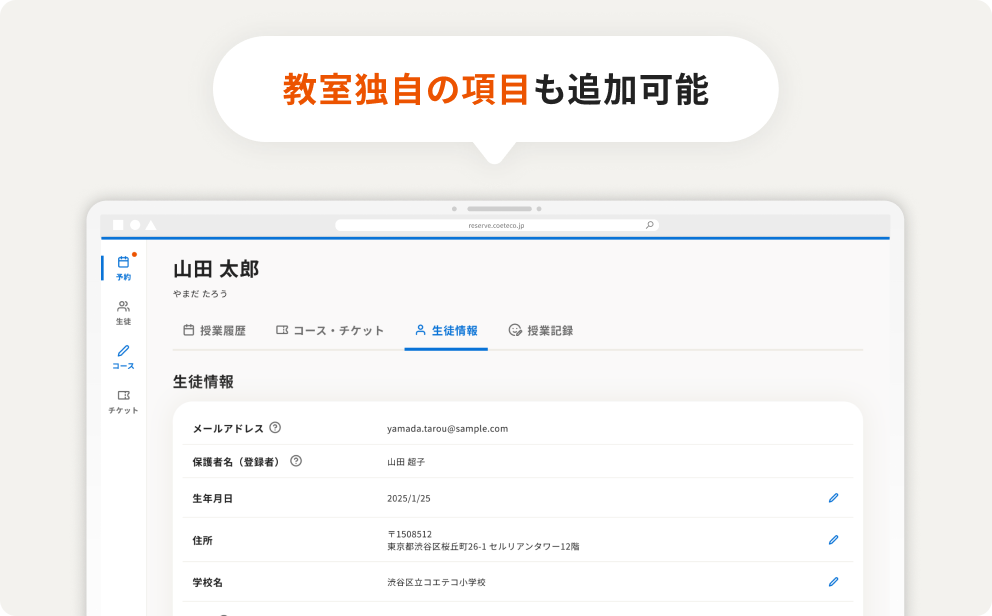Show help for メールアドレス question icon
The height and width of the screenshot is (616, 992).
click(x=275, y=428)
